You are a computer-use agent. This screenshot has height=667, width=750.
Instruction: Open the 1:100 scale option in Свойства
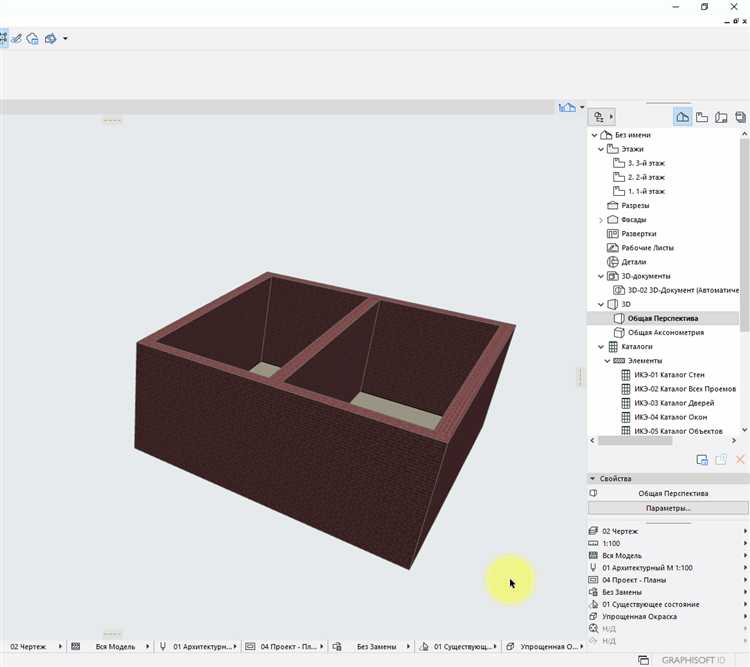[x=668, y=544]
